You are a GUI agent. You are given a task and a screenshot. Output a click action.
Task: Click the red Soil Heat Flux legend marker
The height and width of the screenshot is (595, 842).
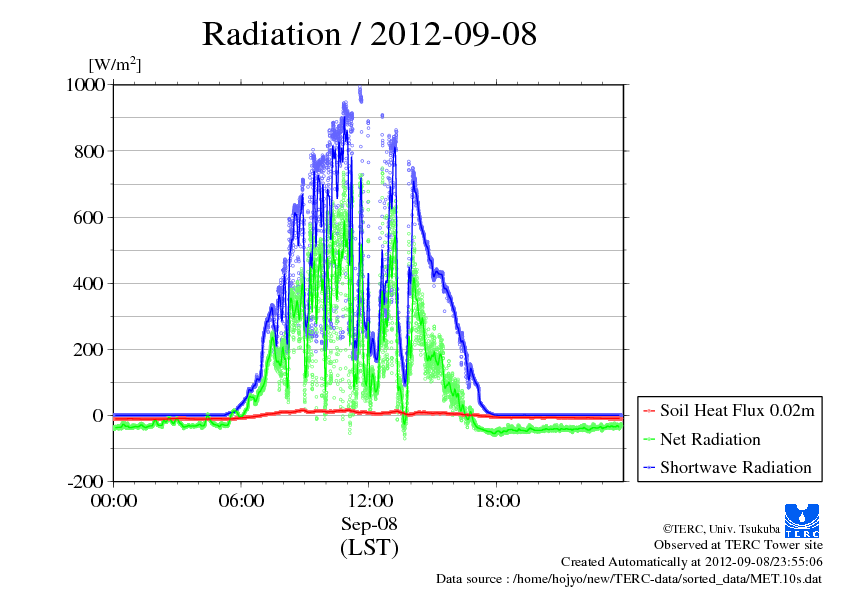[649, 411]
